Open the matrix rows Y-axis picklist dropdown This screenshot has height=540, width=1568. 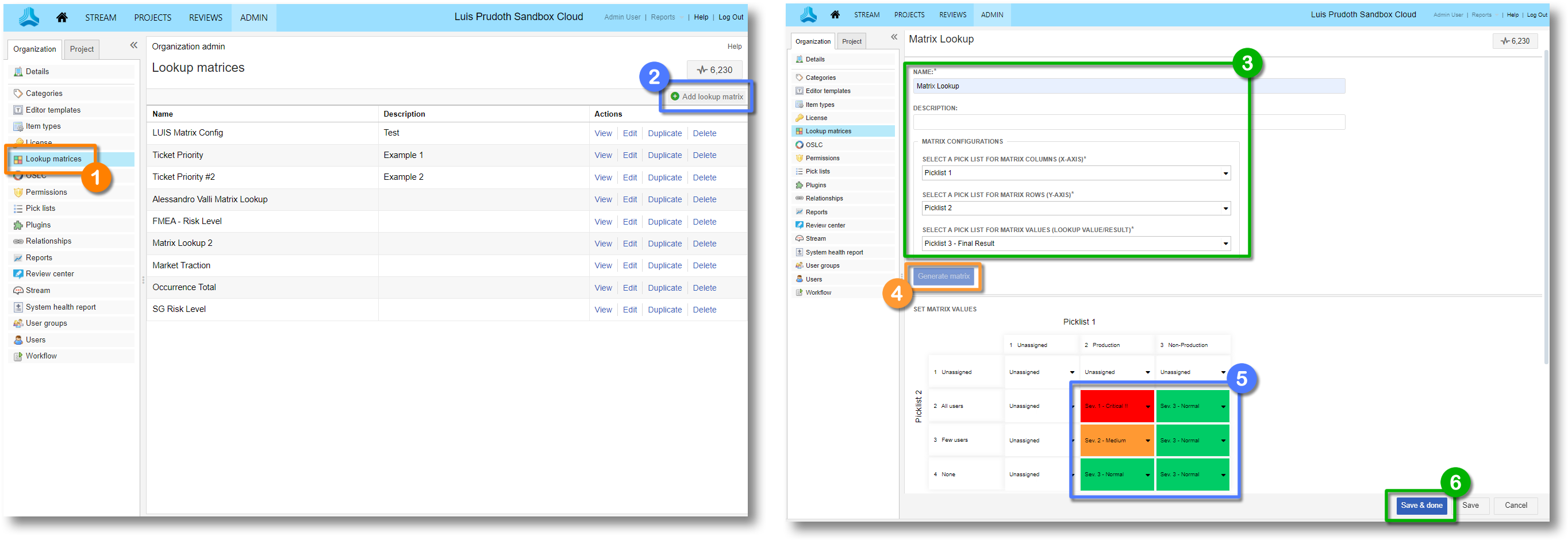1075,209
